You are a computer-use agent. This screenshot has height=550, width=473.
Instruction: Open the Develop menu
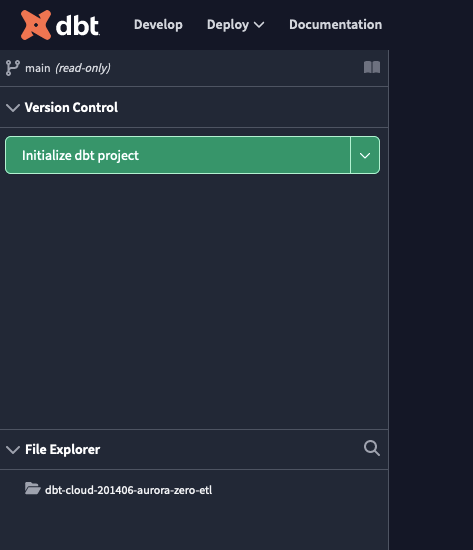158,25
